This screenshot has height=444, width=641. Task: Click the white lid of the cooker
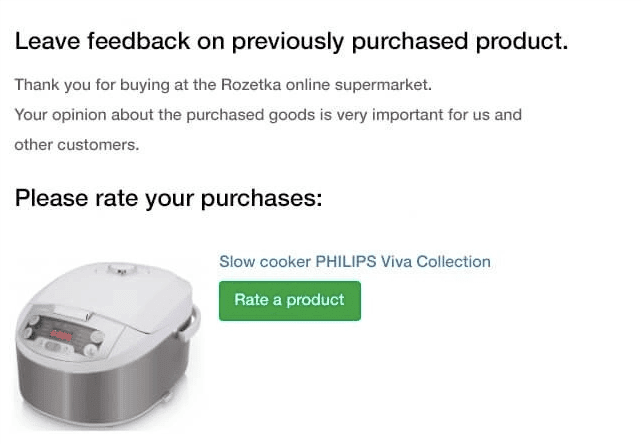(x=119, y=296)
